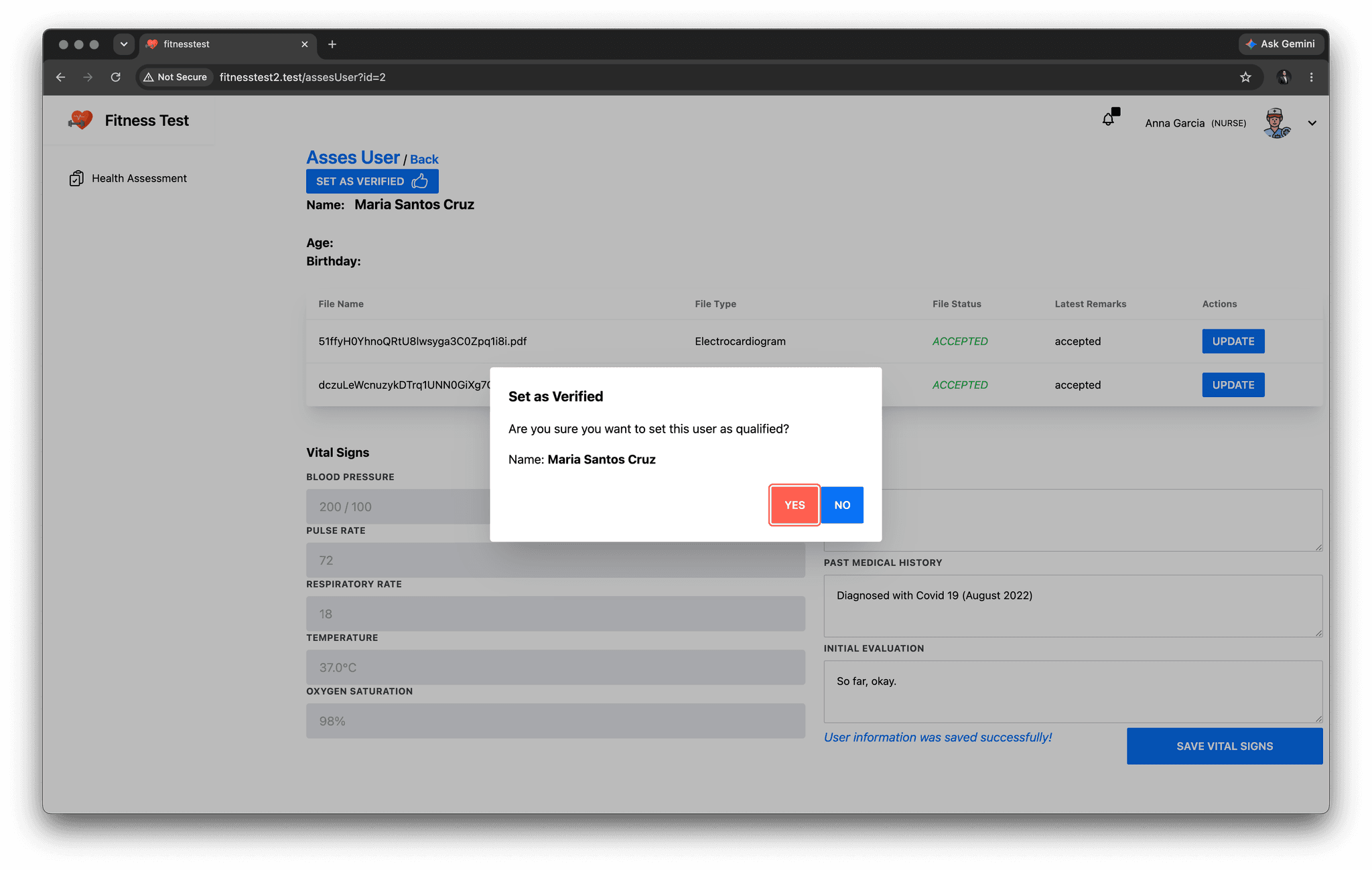Click the SAVE VITAL SIGNS button

pos(1225,746)
